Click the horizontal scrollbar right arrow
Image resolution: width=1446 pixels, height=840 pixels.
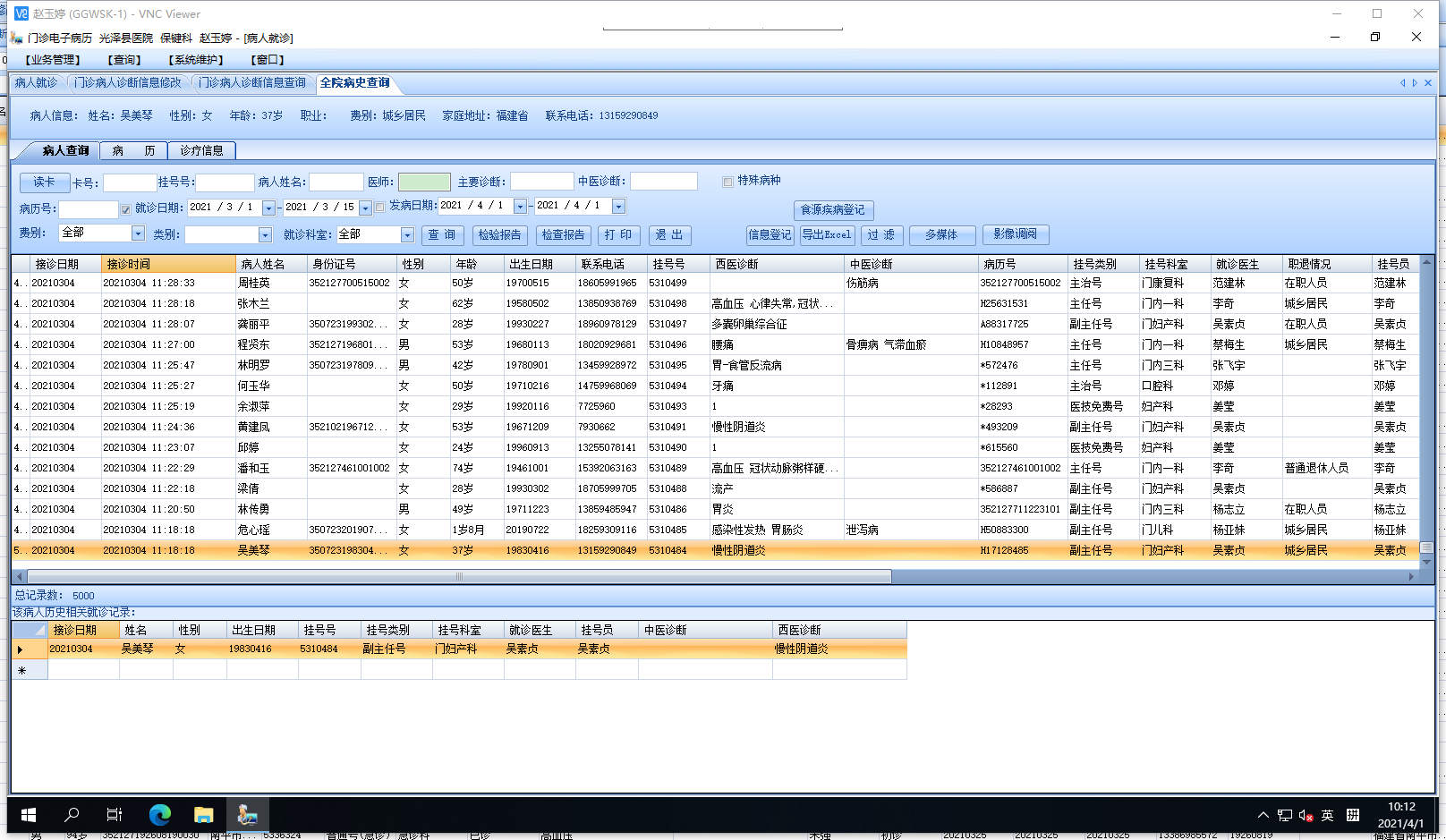click(x=1411, y=577)
